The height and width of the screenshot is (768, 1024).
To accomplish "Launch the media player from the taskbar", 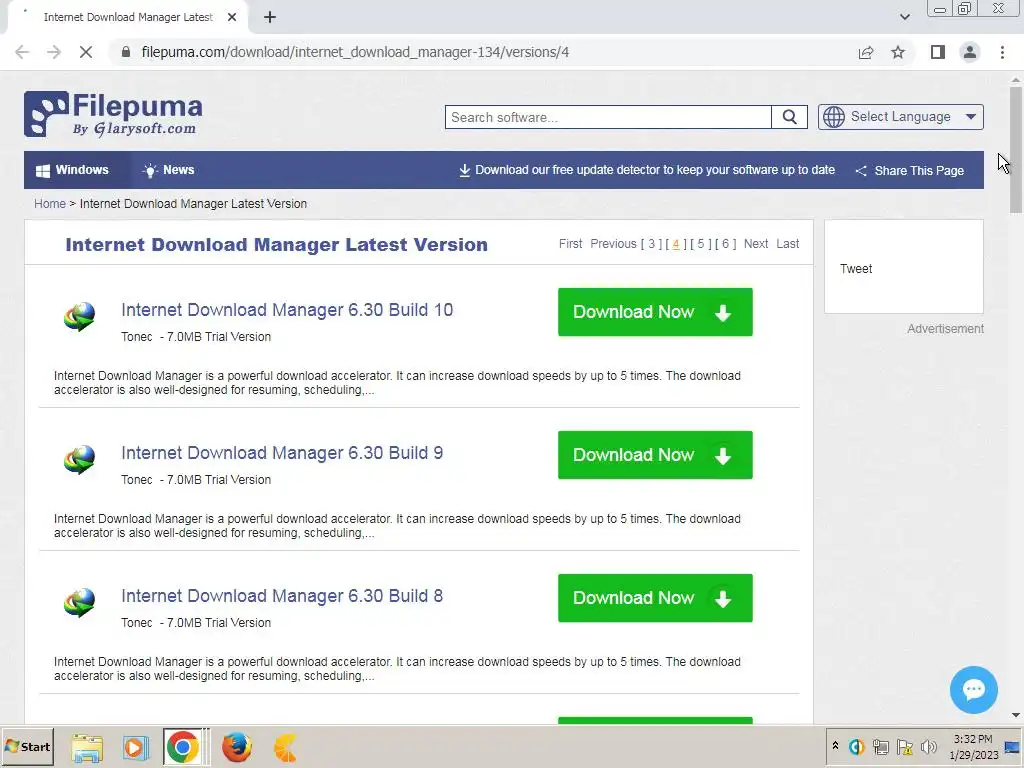I will tap(135, 747).
